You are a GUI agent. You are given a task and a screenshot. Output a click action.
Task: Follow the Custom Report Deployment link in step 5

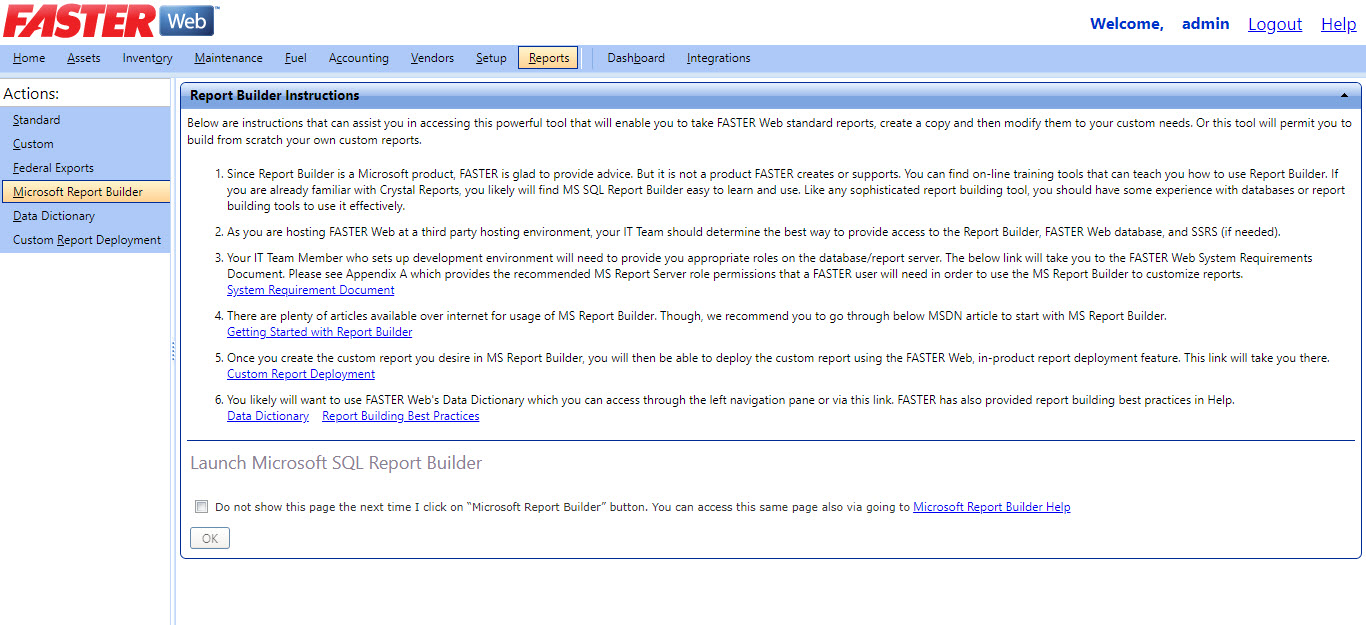pos(301,374)
